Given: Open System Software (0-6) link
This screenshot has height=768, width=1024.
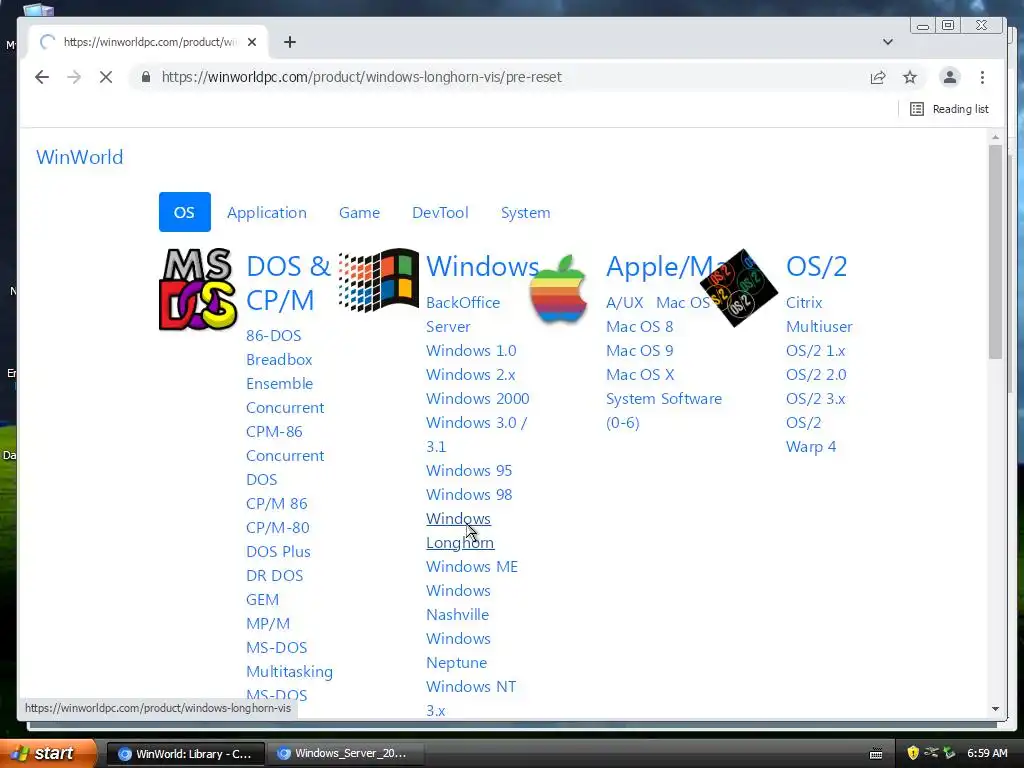Looking at the screenshot, I should point(664,411).
